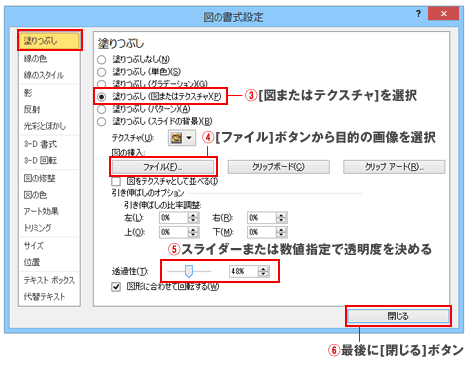Open クリップ アート(R)... button

pyautogui.click(x=394, y=167)
